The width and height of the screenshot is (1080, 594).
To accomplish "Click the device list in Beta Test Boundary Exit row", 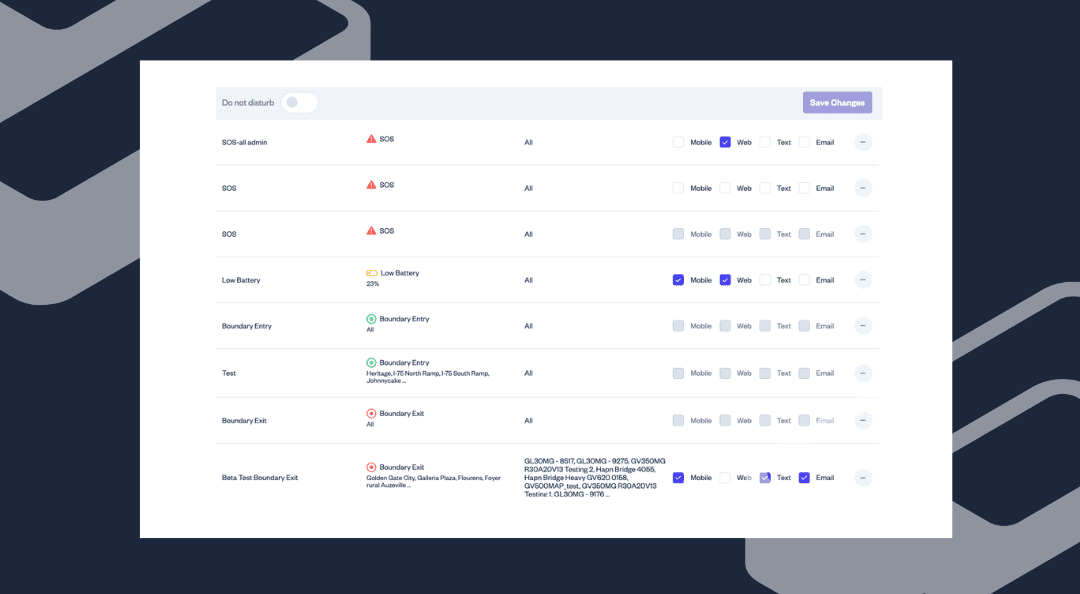I will click(x=590, y=478).
